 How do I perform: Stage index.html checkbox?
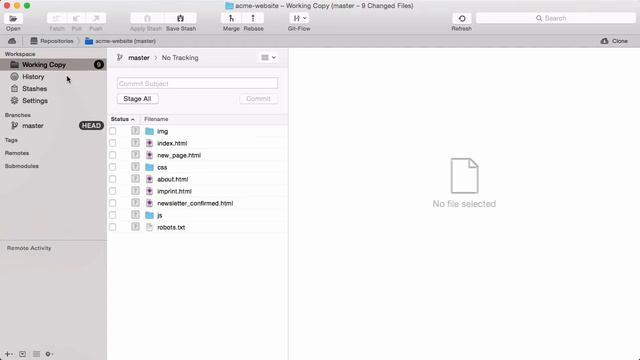click(x=113, y=143)
